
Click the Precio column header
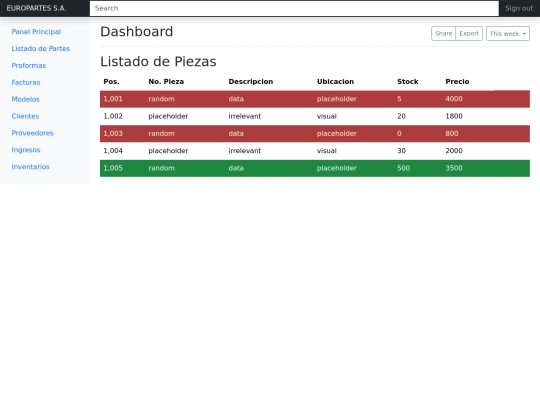457,82
